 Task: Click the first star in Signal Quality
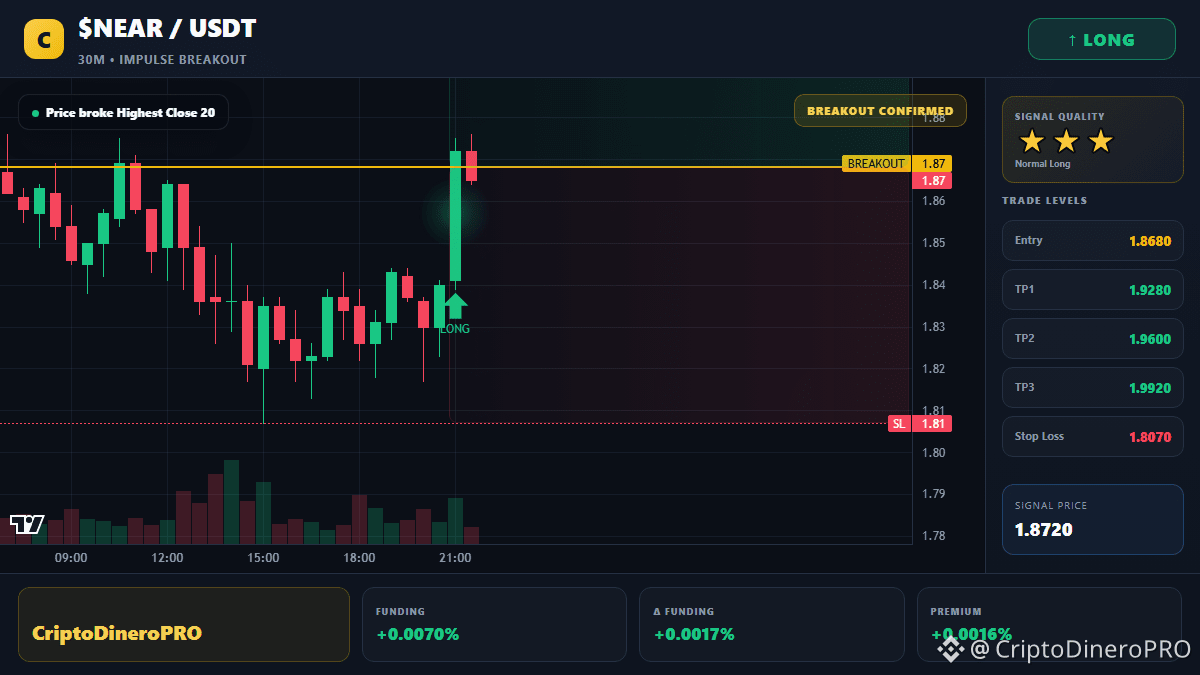[x=1031, y=141]
